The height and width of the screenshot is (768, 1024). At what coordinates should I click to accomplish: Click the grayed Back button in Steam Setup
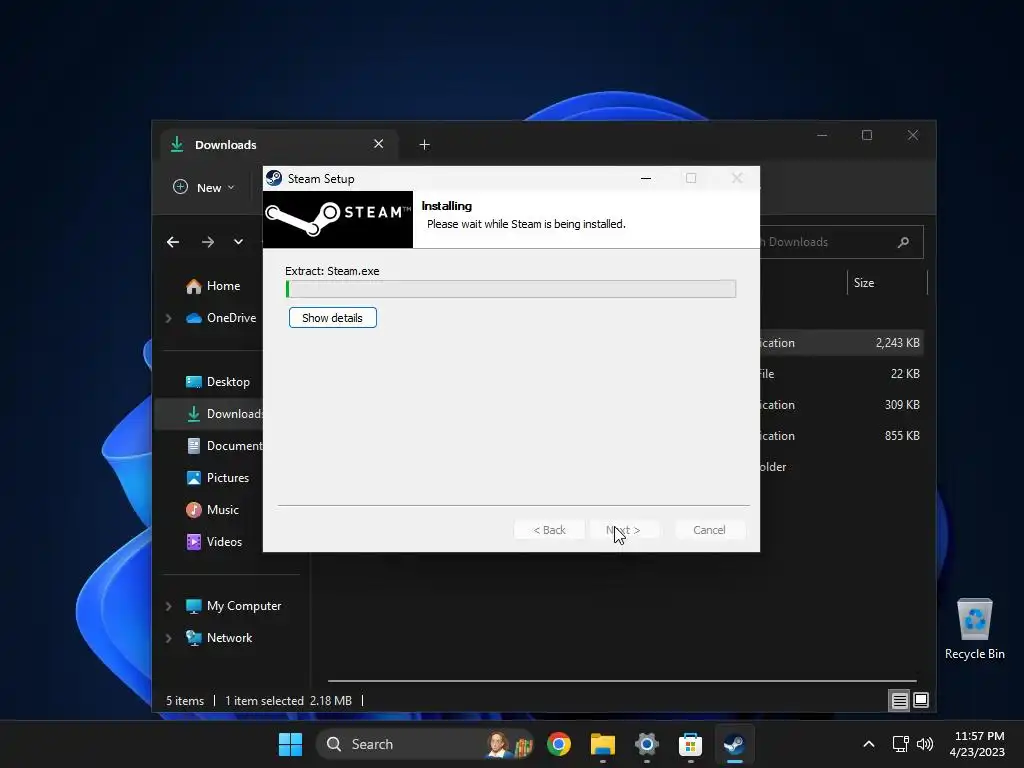[x=549, y=530]
